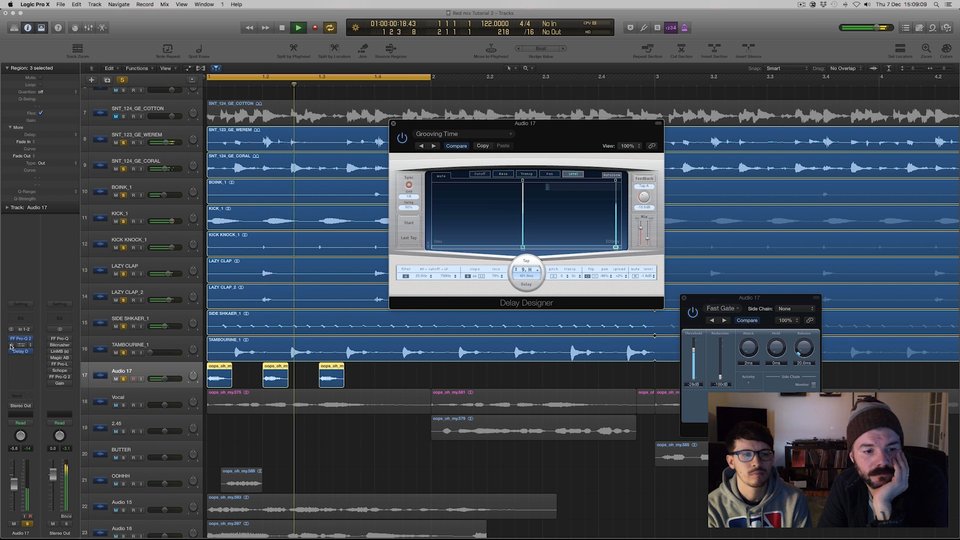Open the List Editors icon
This screenshot has height=540, width=960.
click(x=906, y=28)
